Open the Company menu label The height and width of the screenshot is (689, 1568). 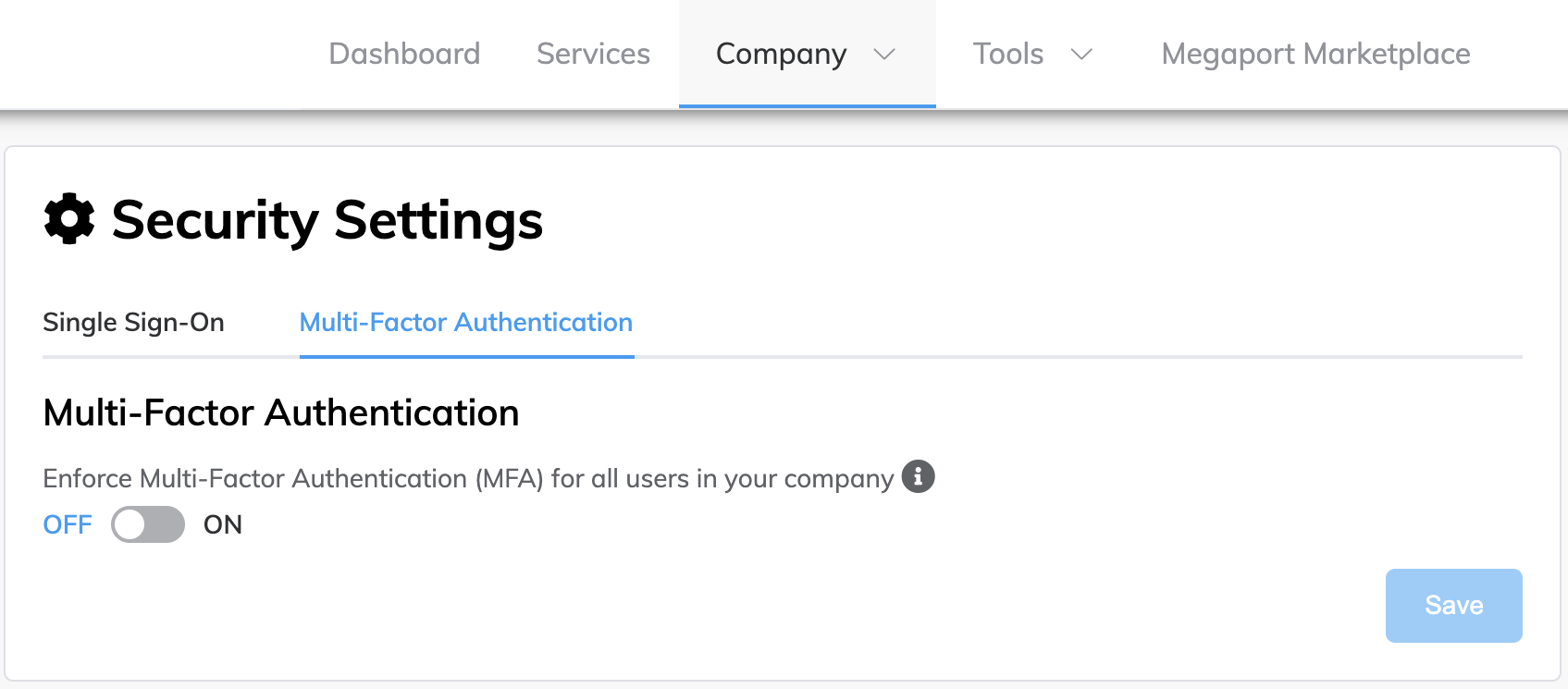[x=781, y=55]
